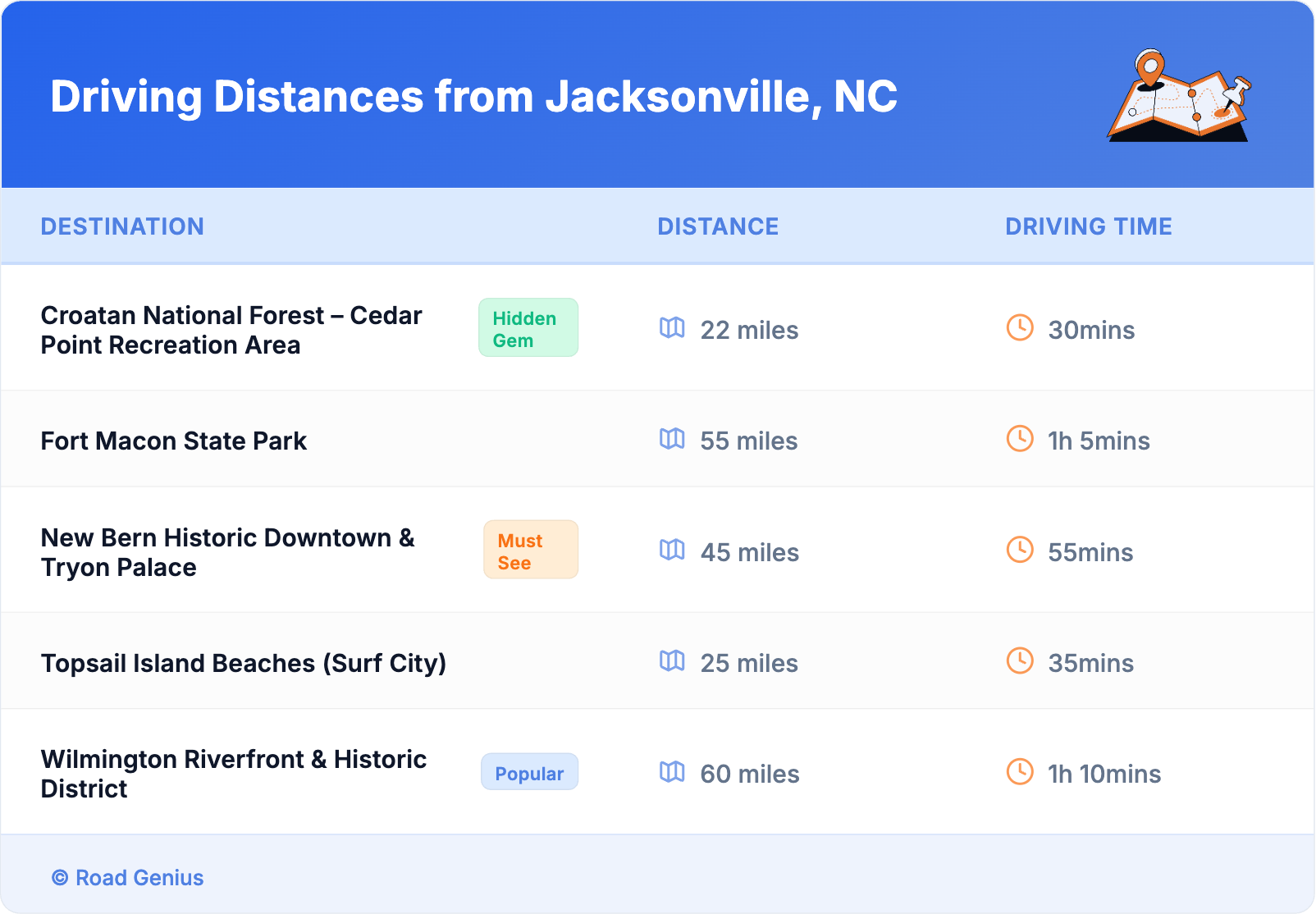
Task: Open the Road Genius copyright link
Action: tap(128, 878)
